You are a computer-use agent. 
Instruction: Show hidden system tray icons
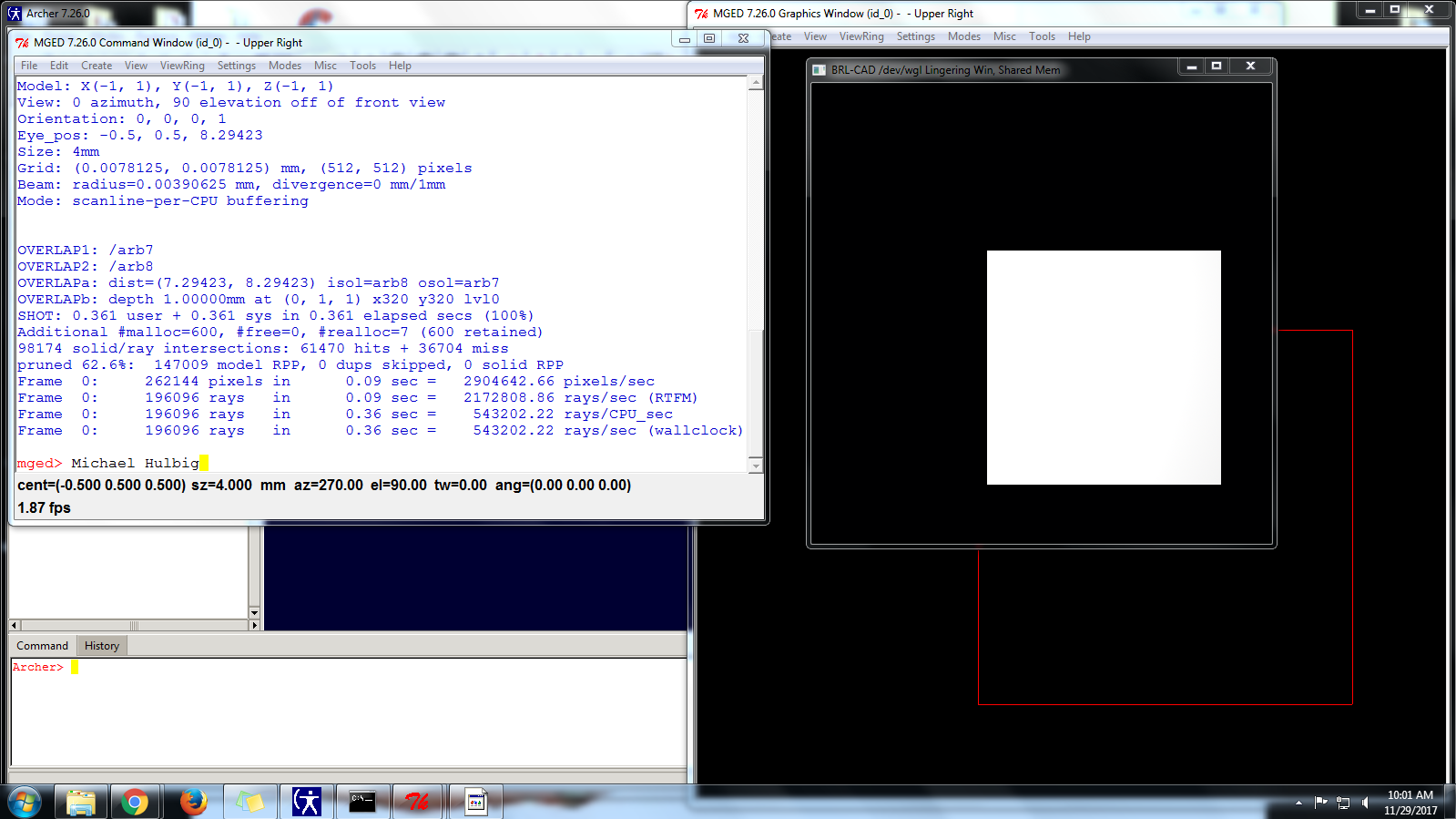point(1298,803)
